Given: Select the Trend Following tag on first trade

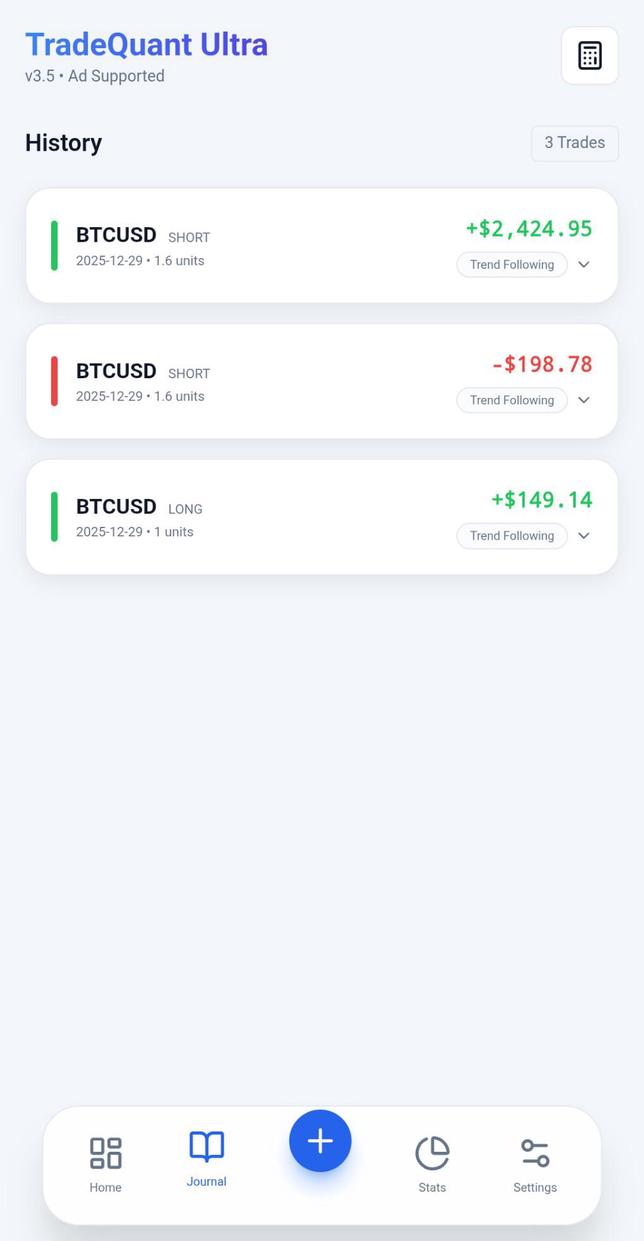Looking at the screenshot, I should coord(511,264).
